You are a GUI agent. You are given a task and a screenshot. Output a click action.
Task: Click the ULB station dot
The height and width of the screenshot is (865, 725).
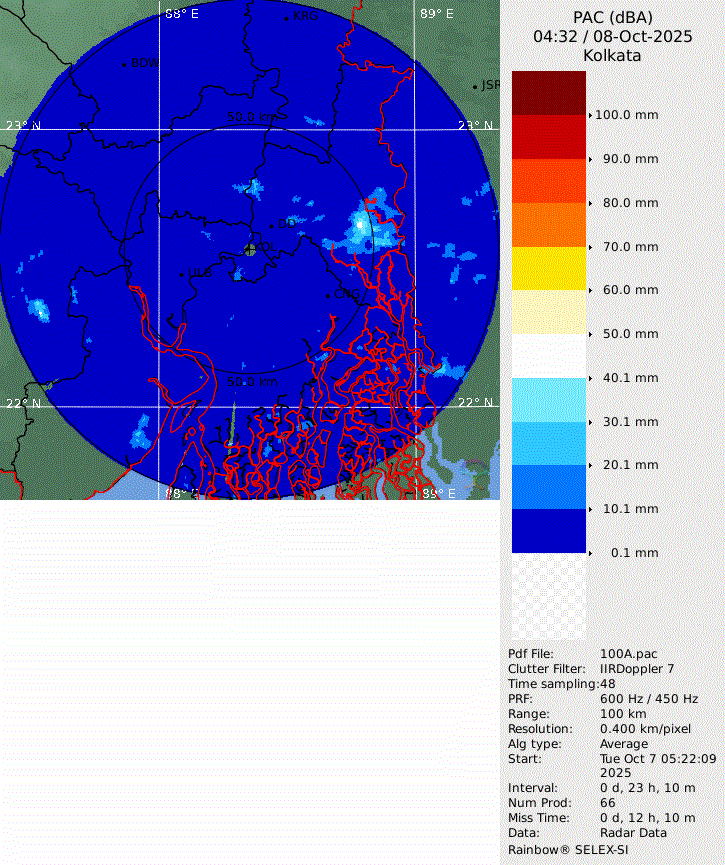pos(182,274)
